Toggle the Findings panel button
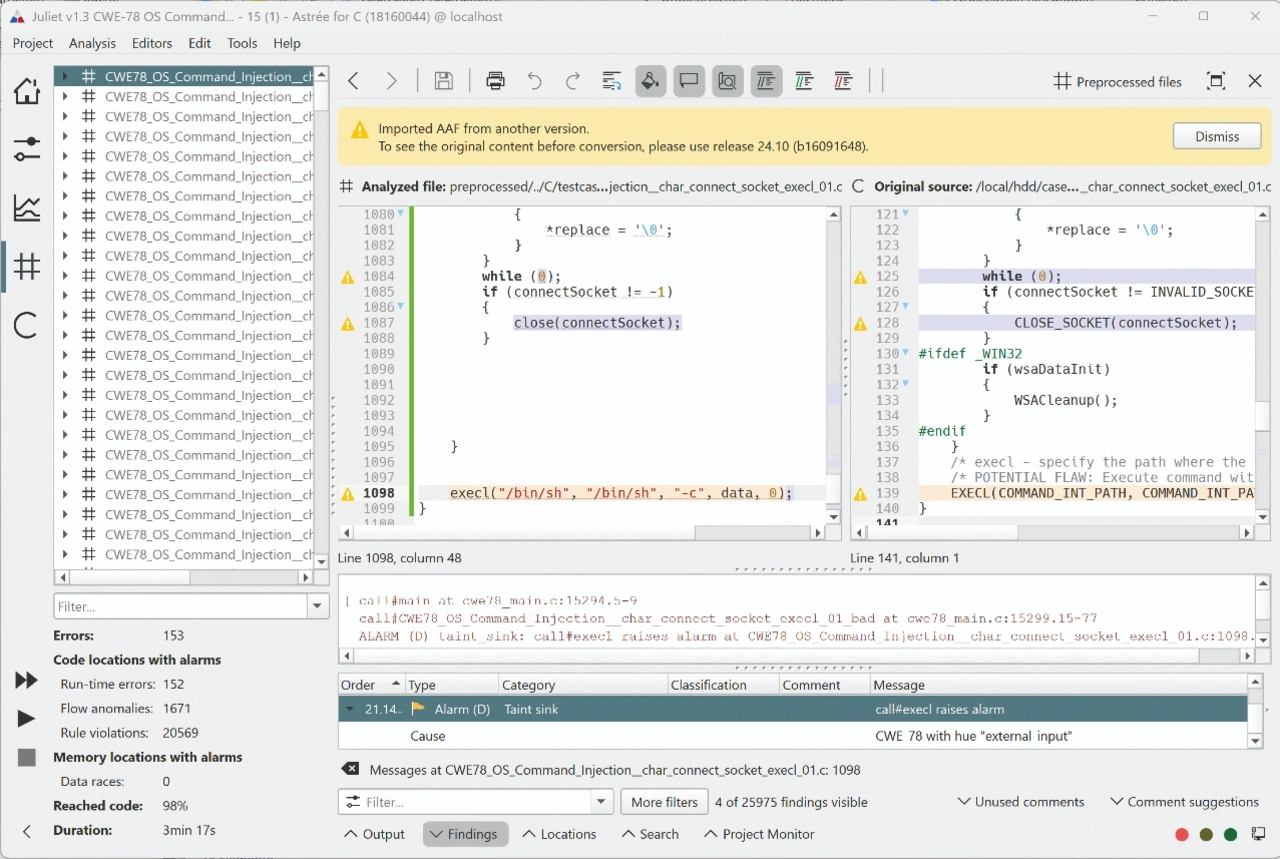This screenshot has width=1280, height=859. coord(465,834)
